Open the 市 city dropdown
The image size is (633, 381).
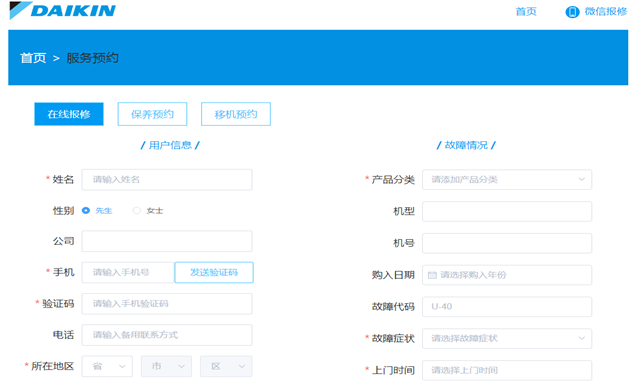[x=166, y=366]
